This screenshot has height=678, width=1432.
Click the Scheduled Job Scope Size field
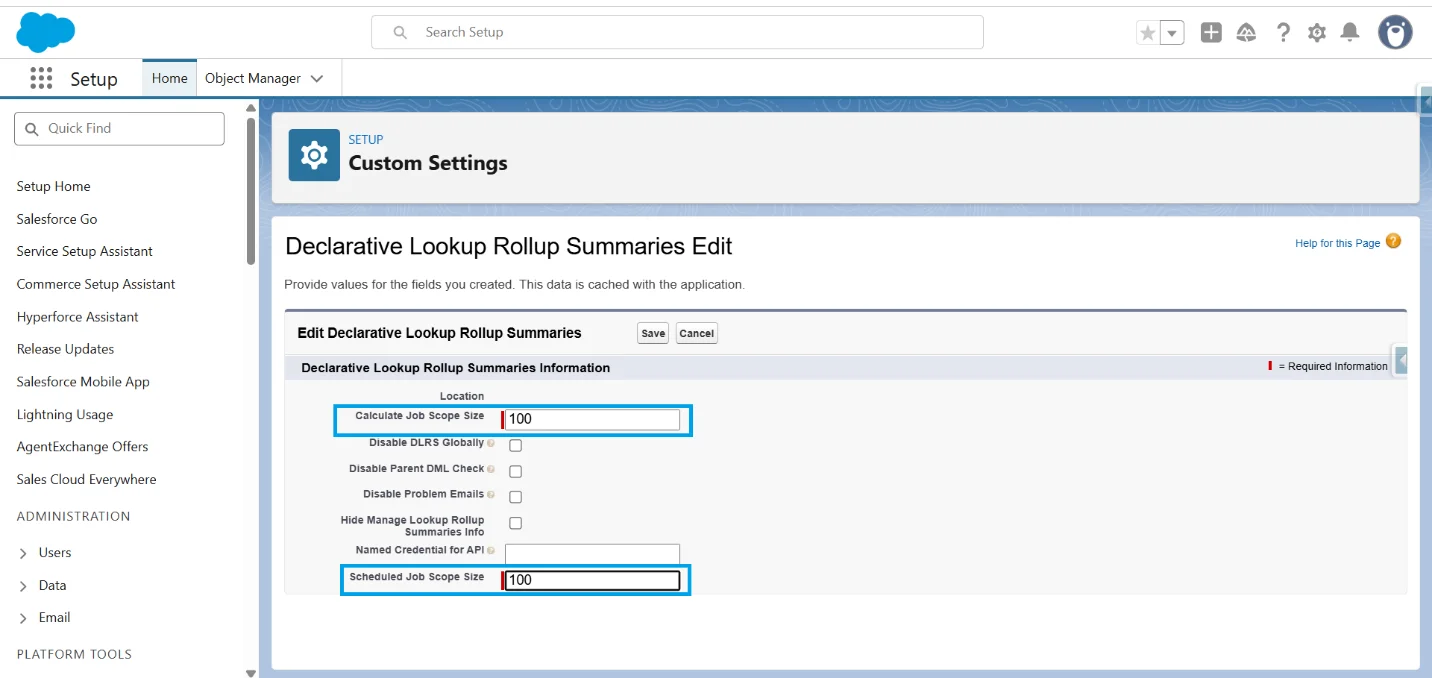pos(592,580)
